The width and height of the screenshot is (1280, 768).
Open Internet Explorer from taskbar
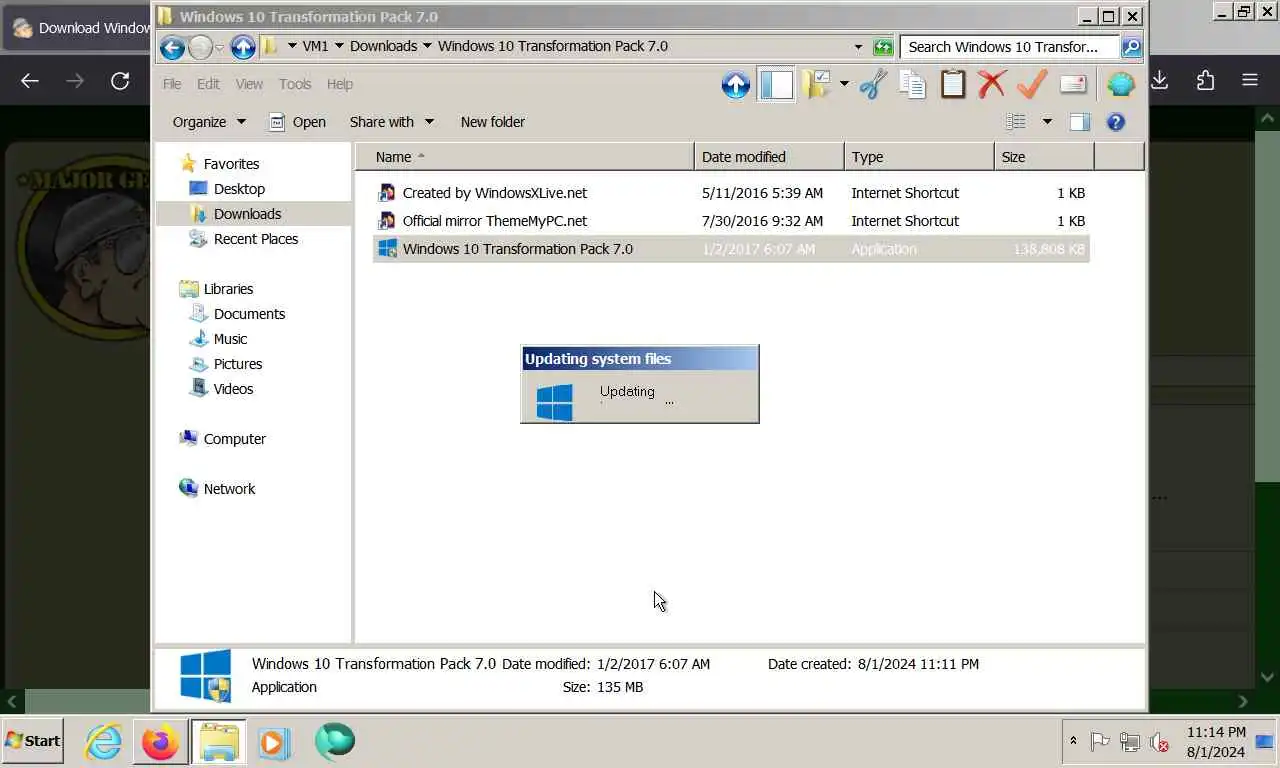point(103,742)
